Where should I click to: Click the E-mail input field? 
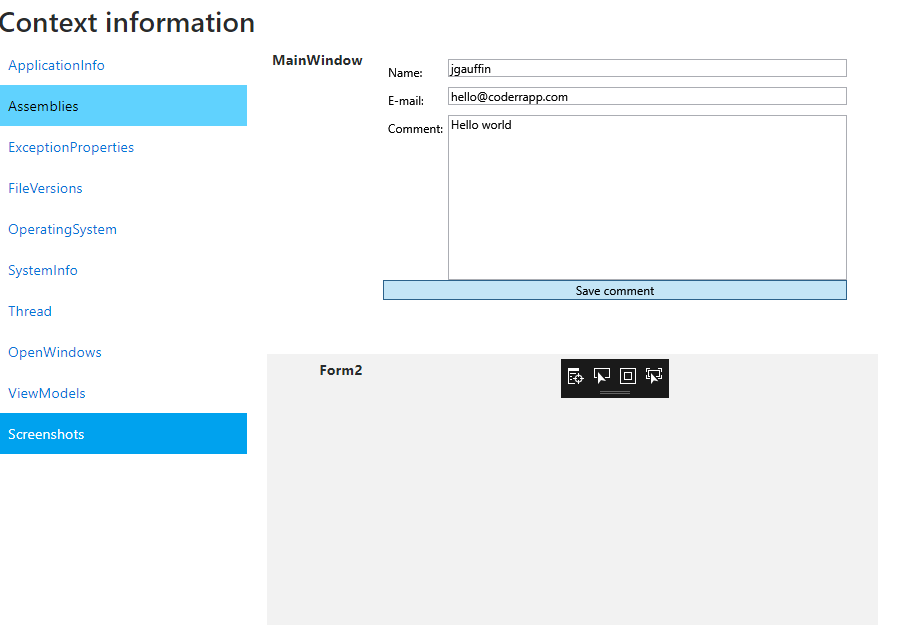[x=647, y=96]
